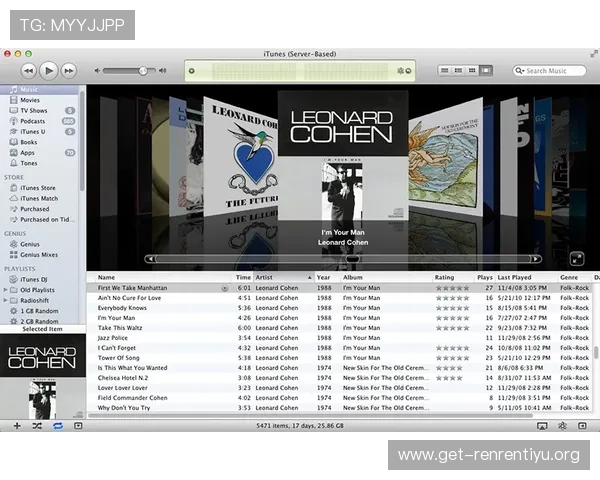The width and height of the screenshot is (600, 480).
Task: Sort by the Time column header
Action: point(243,278)
